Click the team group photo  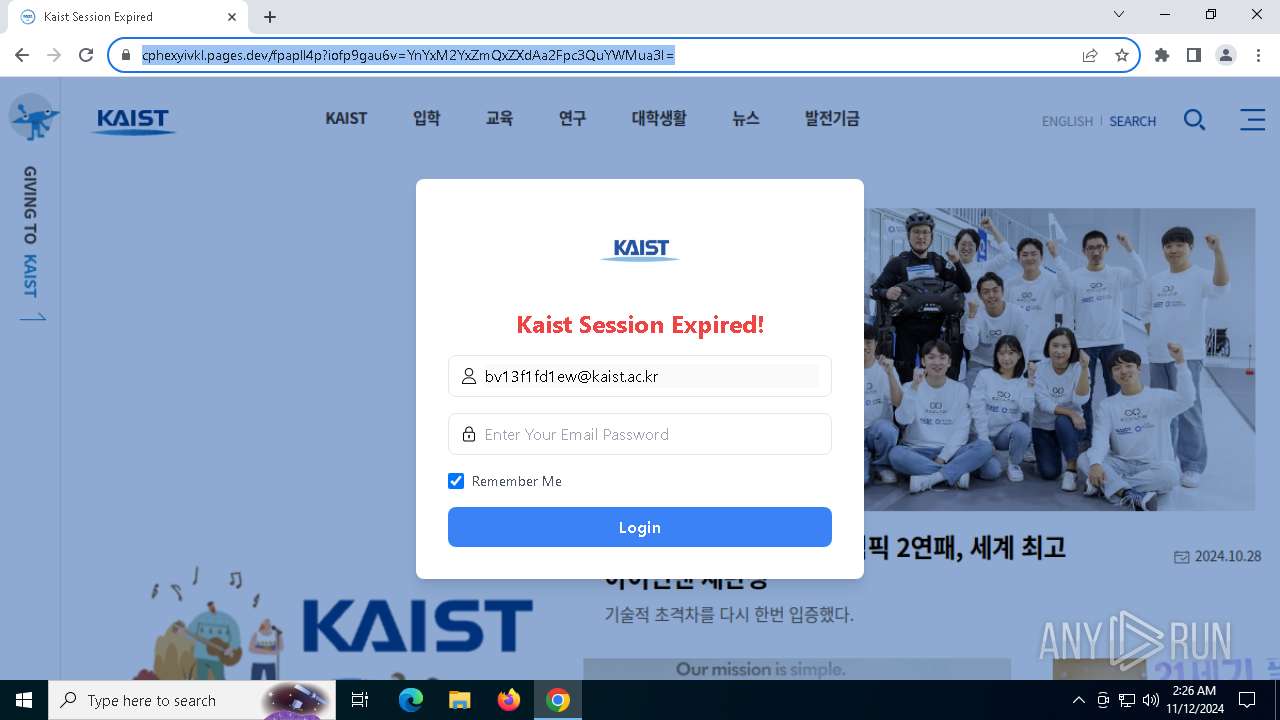(x=1059, y=359)
